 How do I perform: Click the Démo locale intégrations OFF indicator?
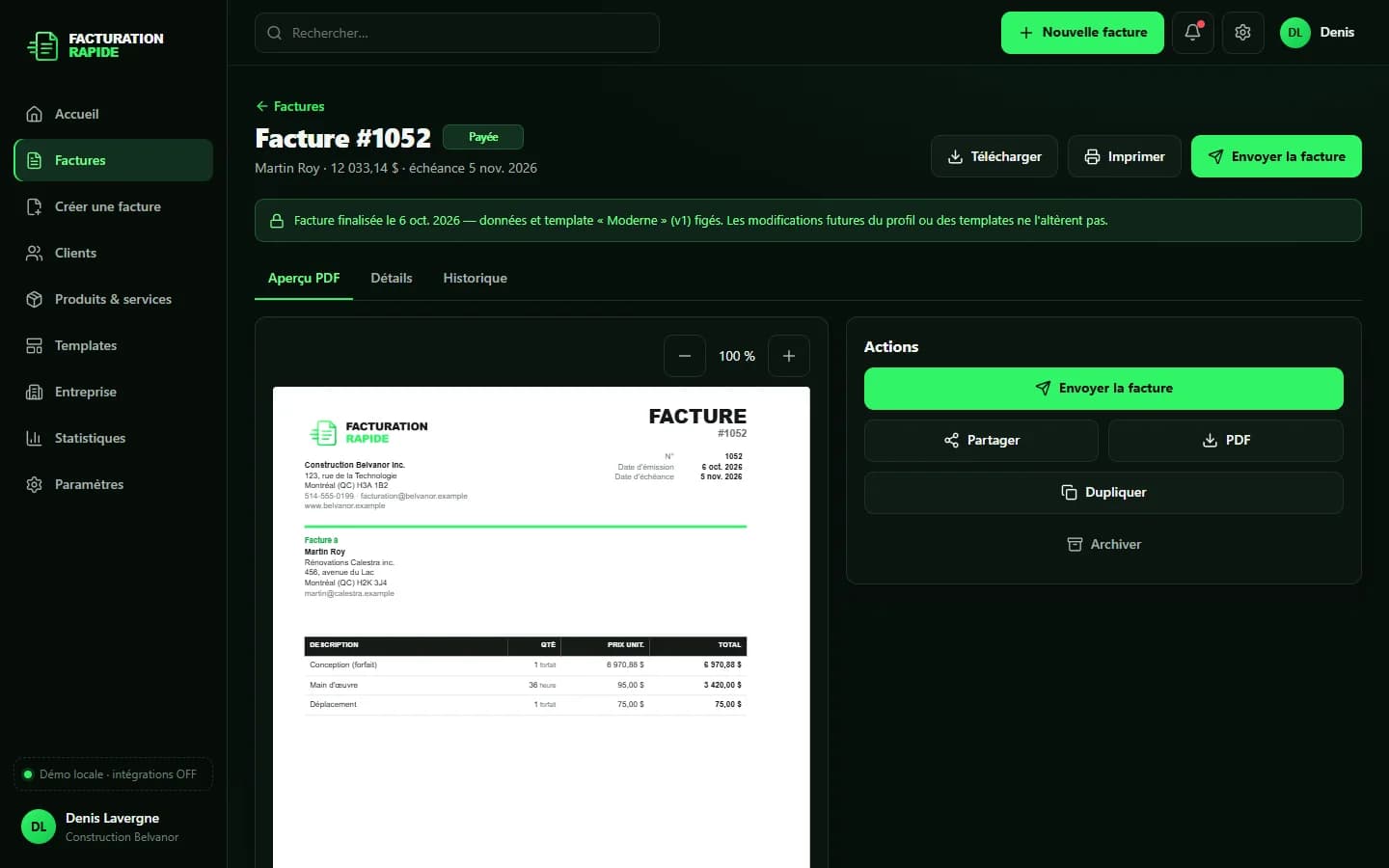[x=113, y=774]
